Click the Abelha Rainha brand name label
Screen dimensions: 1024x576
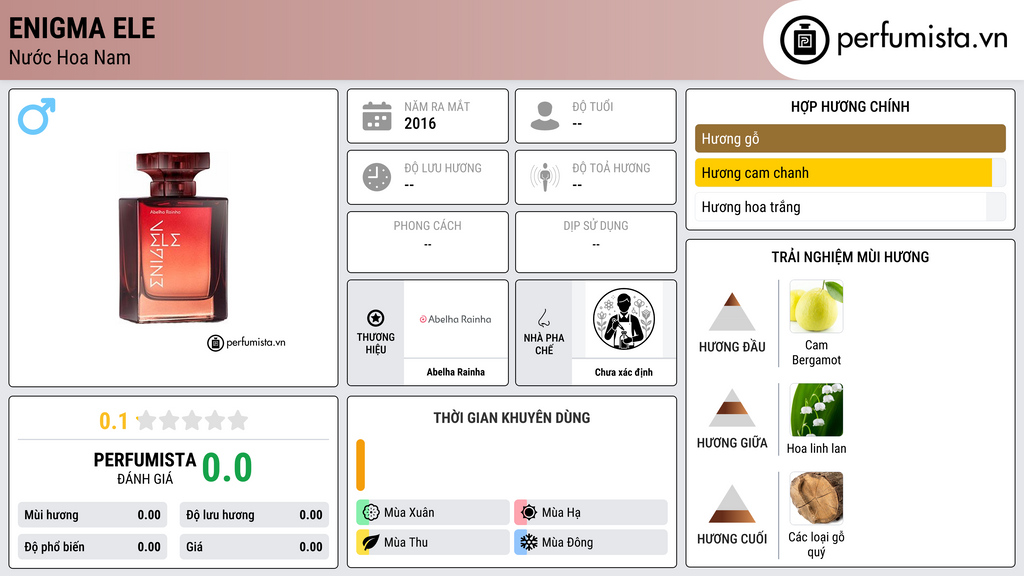(456, 372)
